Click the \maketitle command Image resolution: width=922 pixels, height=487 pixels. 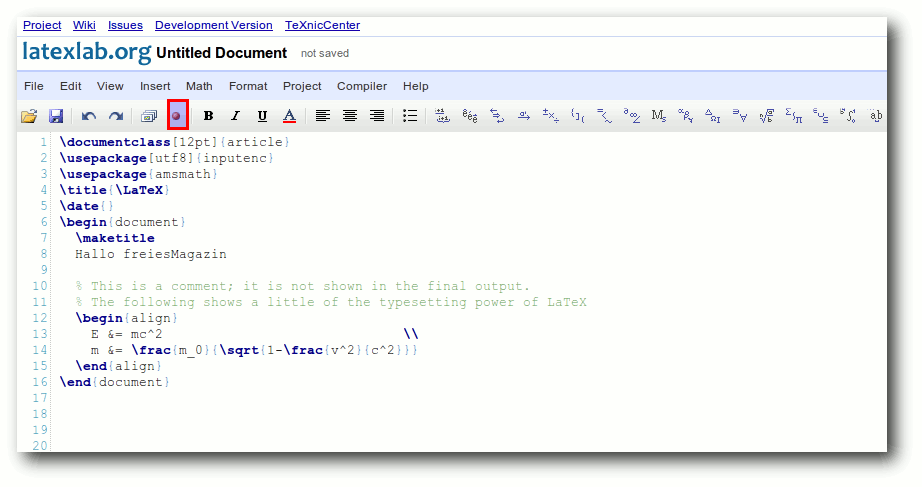pos(115,238)
